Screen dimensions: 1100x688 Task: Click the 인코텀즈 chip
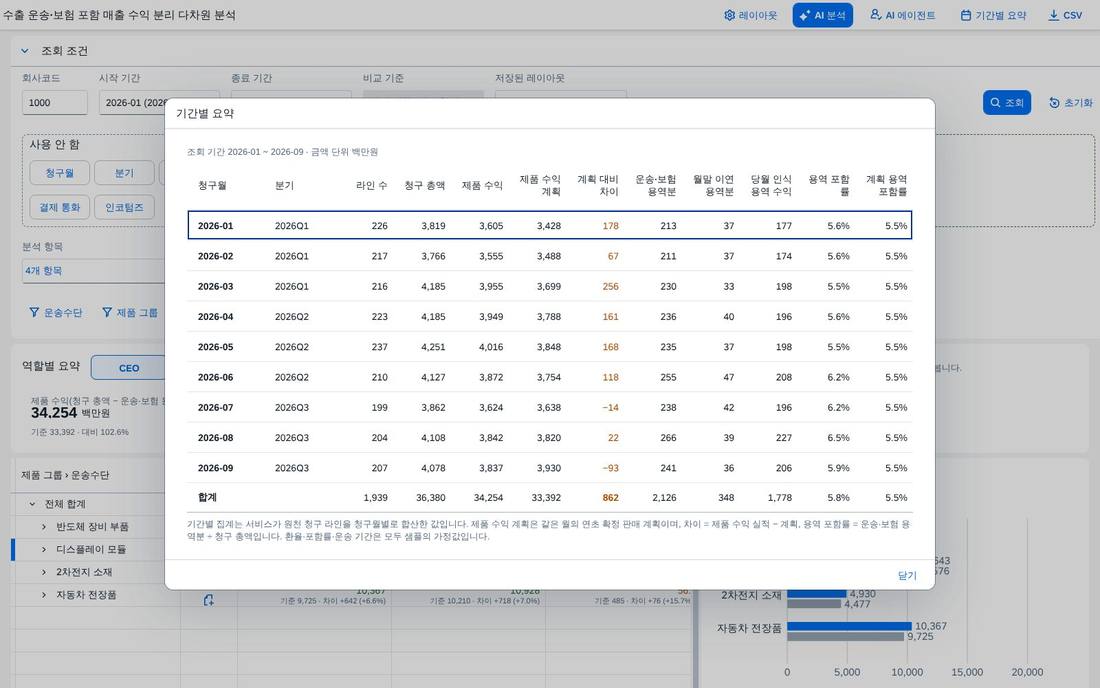124,207
